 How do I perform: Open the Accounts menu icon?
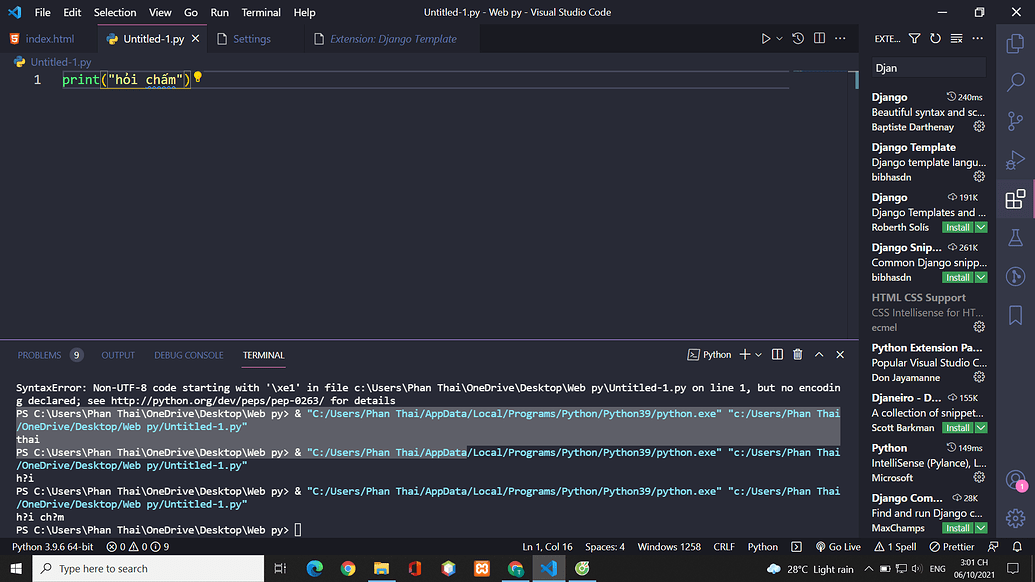click(x=1015, y=480)
